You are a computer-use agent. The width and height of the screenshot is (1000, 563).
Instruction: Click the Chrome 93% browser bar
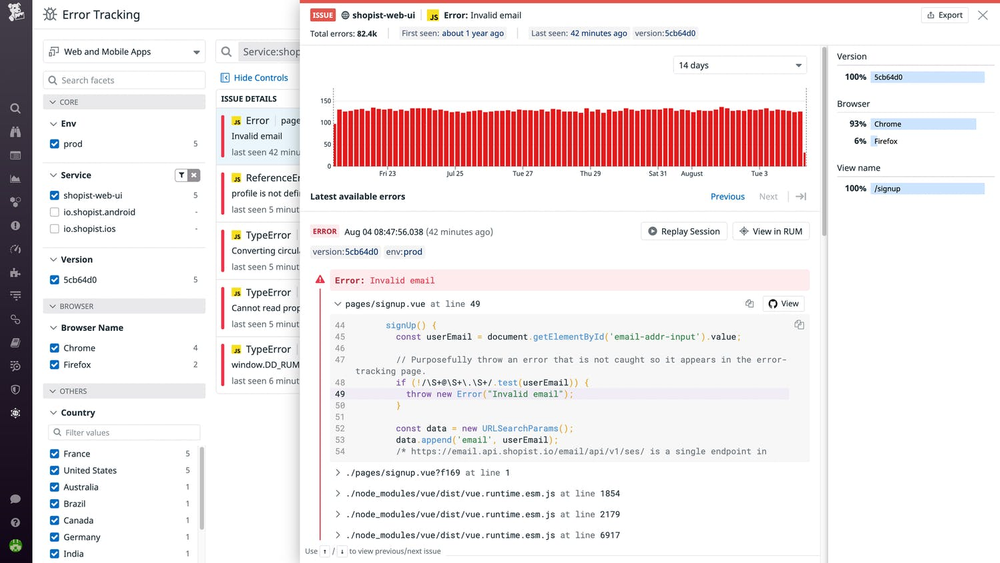coord(921,124)
